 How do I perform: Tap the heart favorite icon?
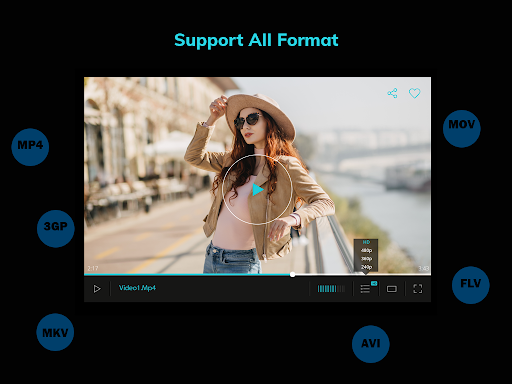click(x=414, y=93)
